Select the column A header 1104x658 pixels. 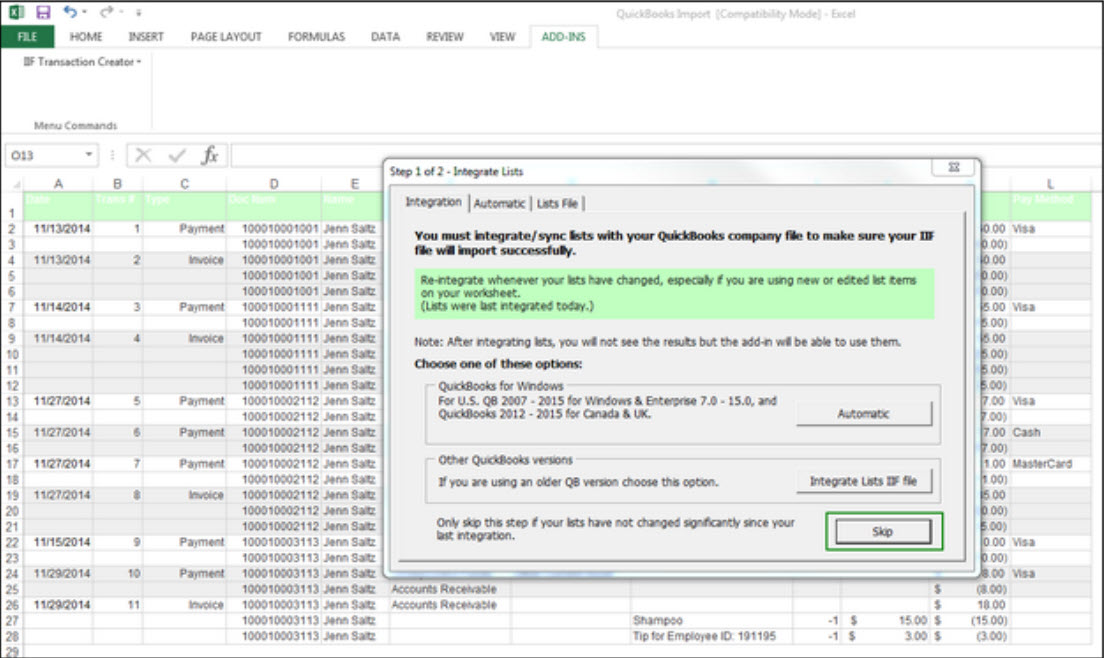[x=58, y=184]
